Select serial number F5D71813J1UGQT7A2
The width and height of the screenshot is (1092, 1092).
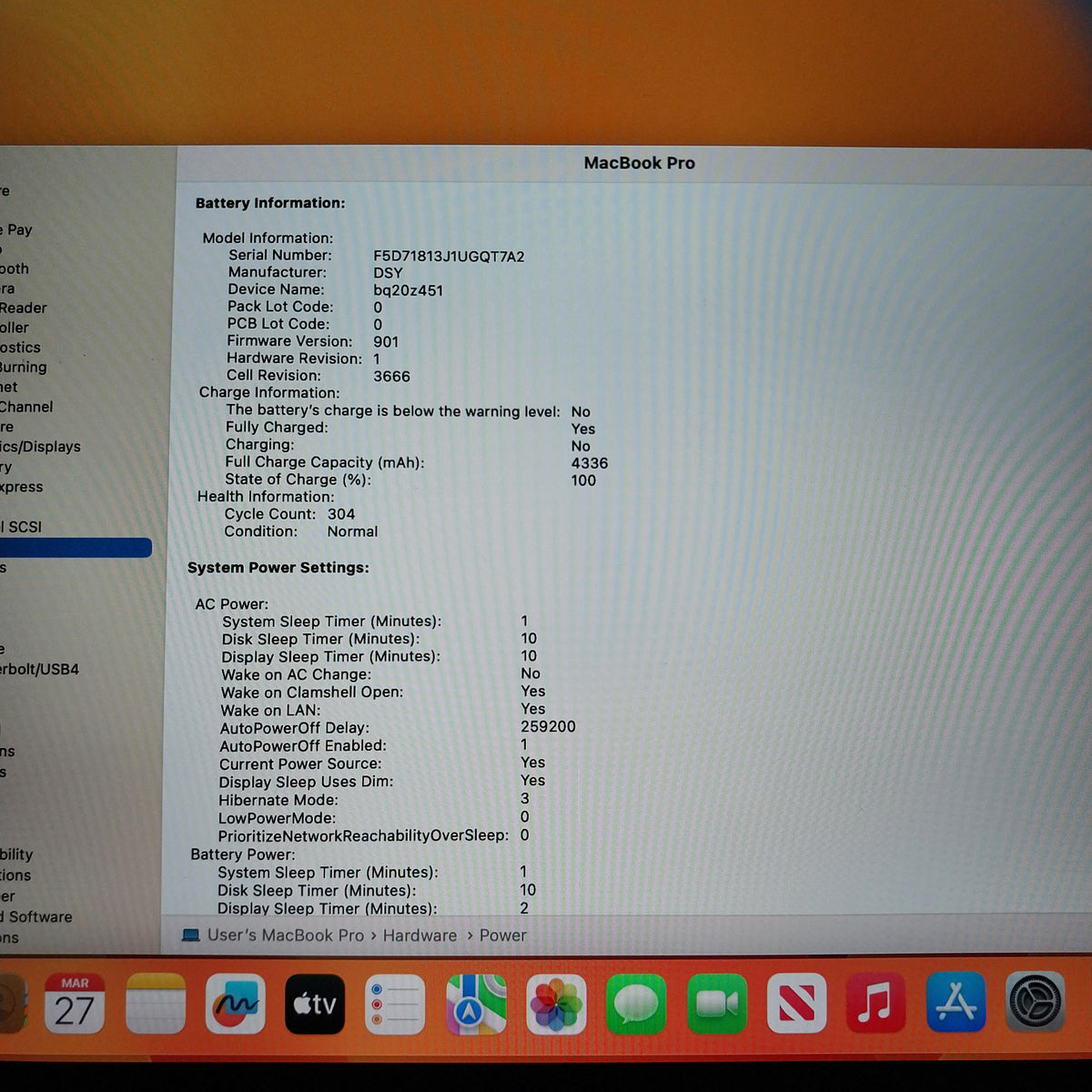449,257
